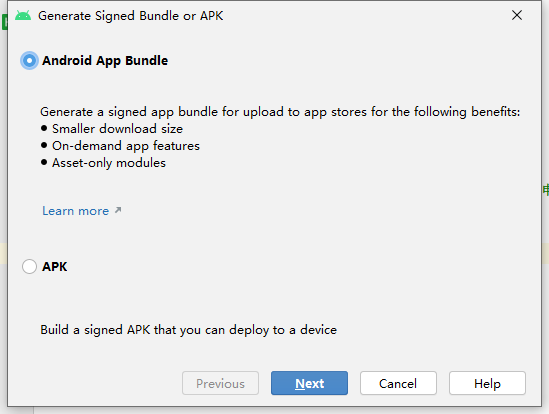
Task: Click the bold APK label
Action: pos(55,267)
